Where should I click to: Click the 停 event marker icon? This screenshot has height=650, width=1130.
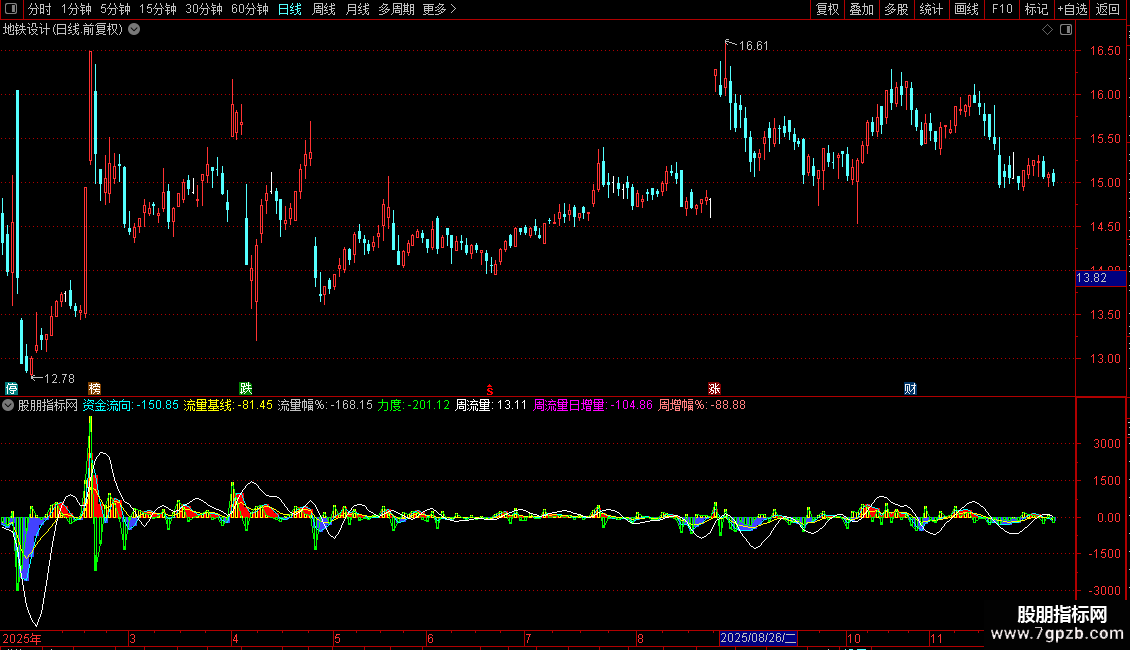point(12,388)
